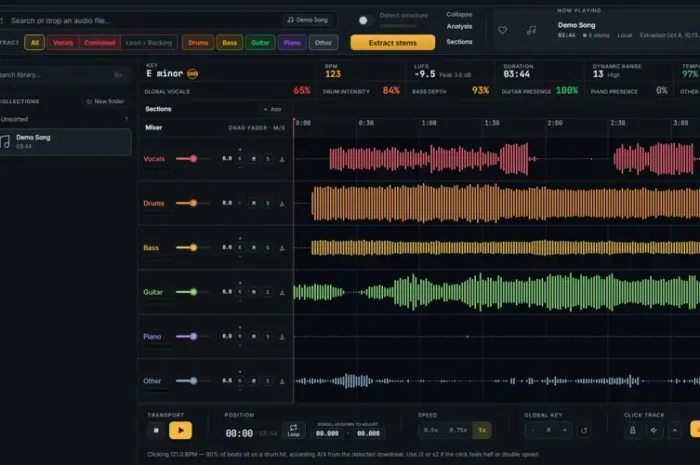Image resolution: width=700 pixels, height=465 pixels.
Task: Toggle the Detect structure switch
Action: pyautogui.click(x=366, y=21)
